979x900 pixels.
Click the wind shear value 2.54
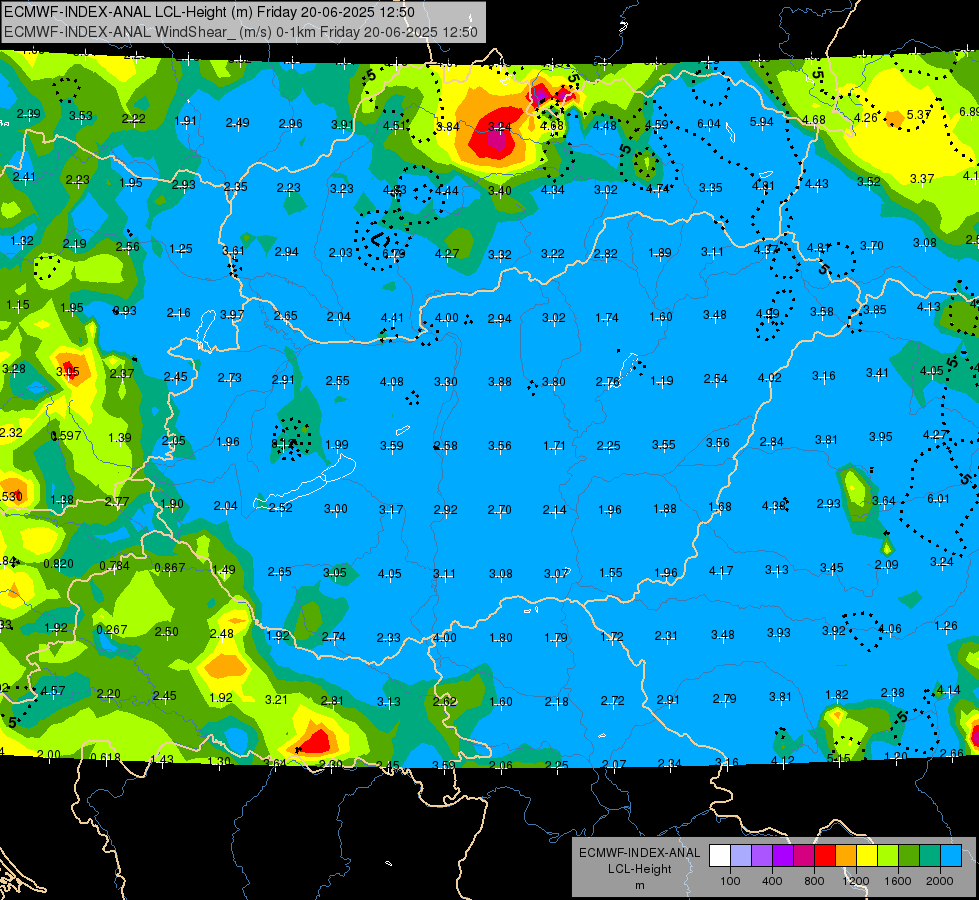pyautogui.click(x=716, y=378)
